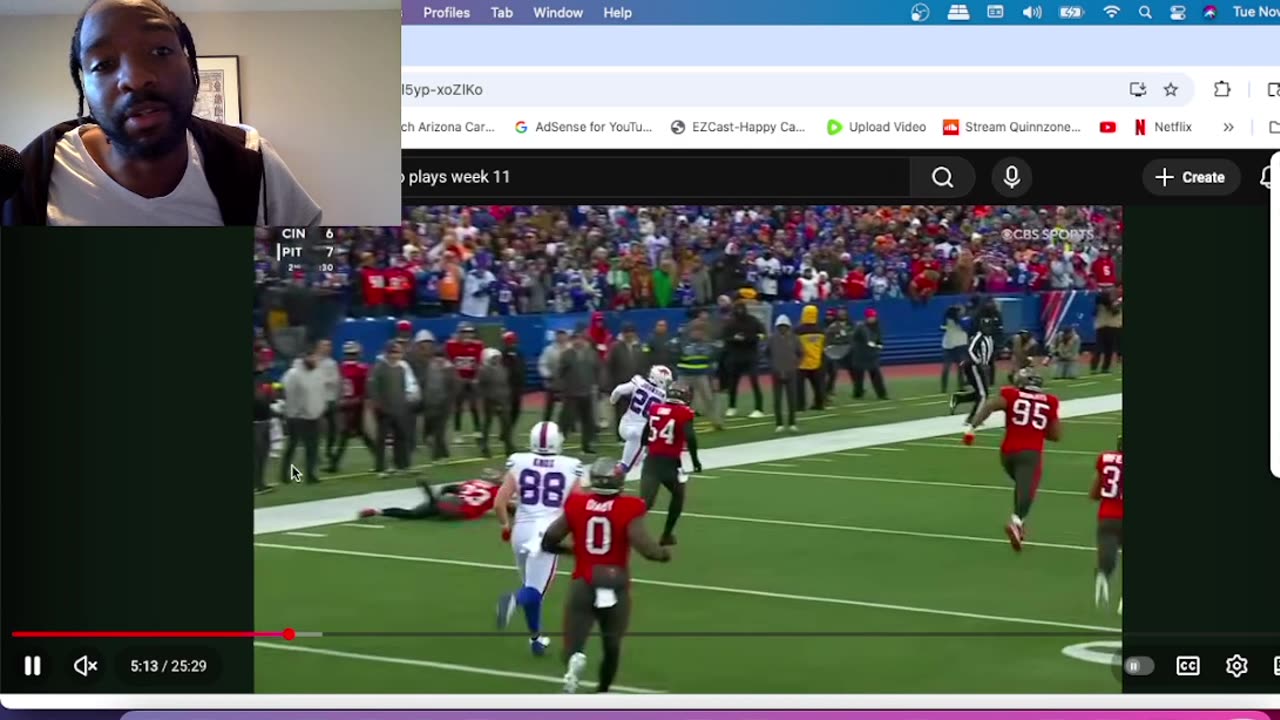The image size is (1280, 720).
Task: Open the Wi-Fi menu bar icon
Action: tap(1111, 13)
